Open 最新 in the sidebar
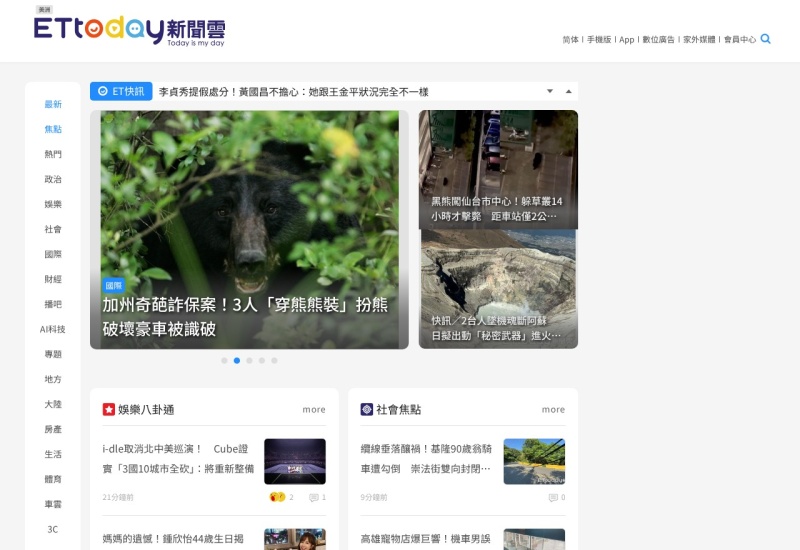 pyautogui.click(x=53, y=104)
